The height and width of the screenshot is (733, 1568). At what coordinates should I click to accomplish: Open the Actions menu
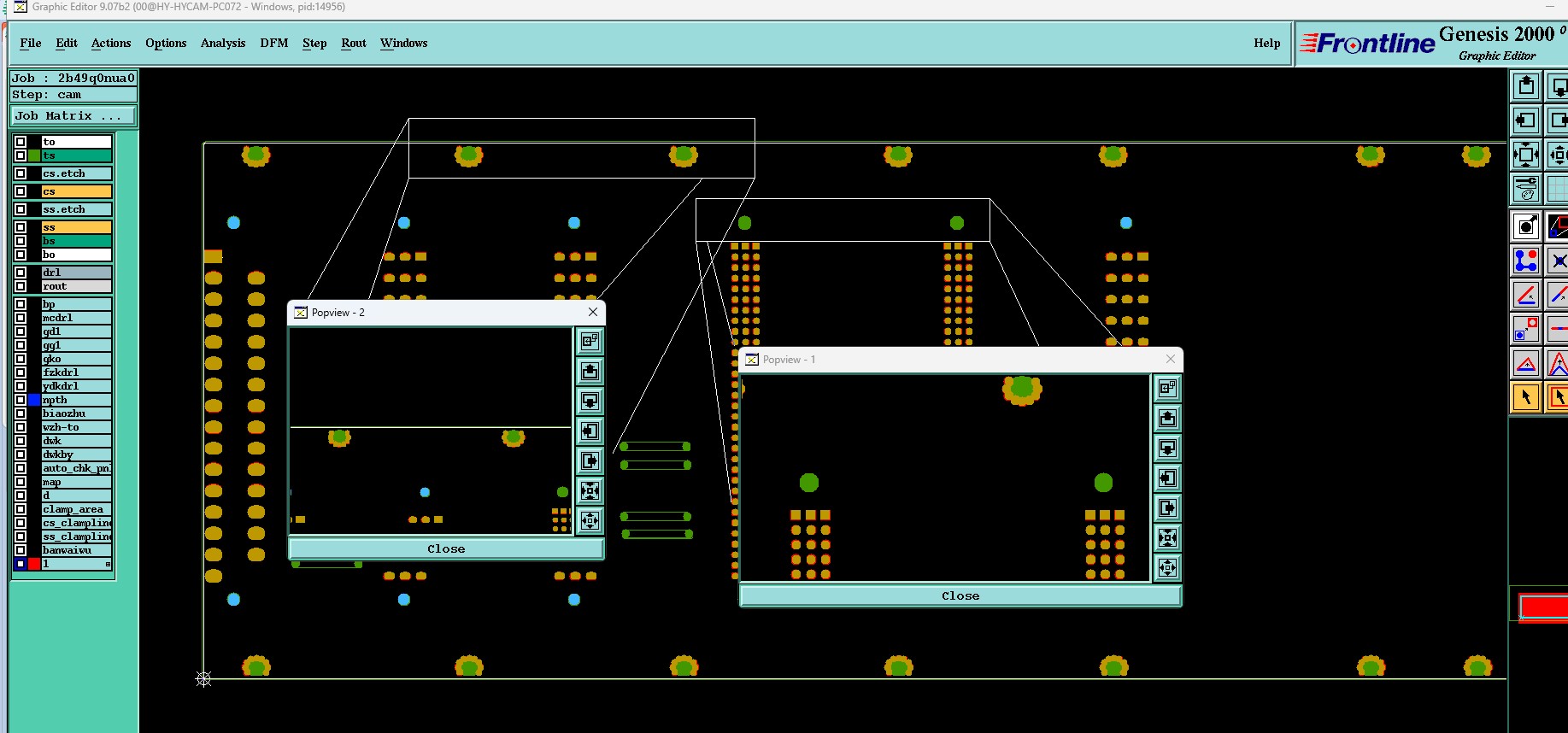coord(111,43)
